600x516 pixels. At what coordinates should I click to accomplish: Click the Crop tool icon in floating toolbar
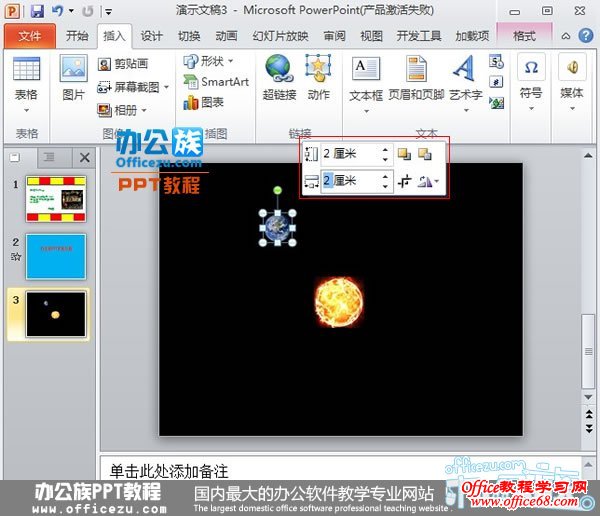pyautogui.click(x=404, y=181)
